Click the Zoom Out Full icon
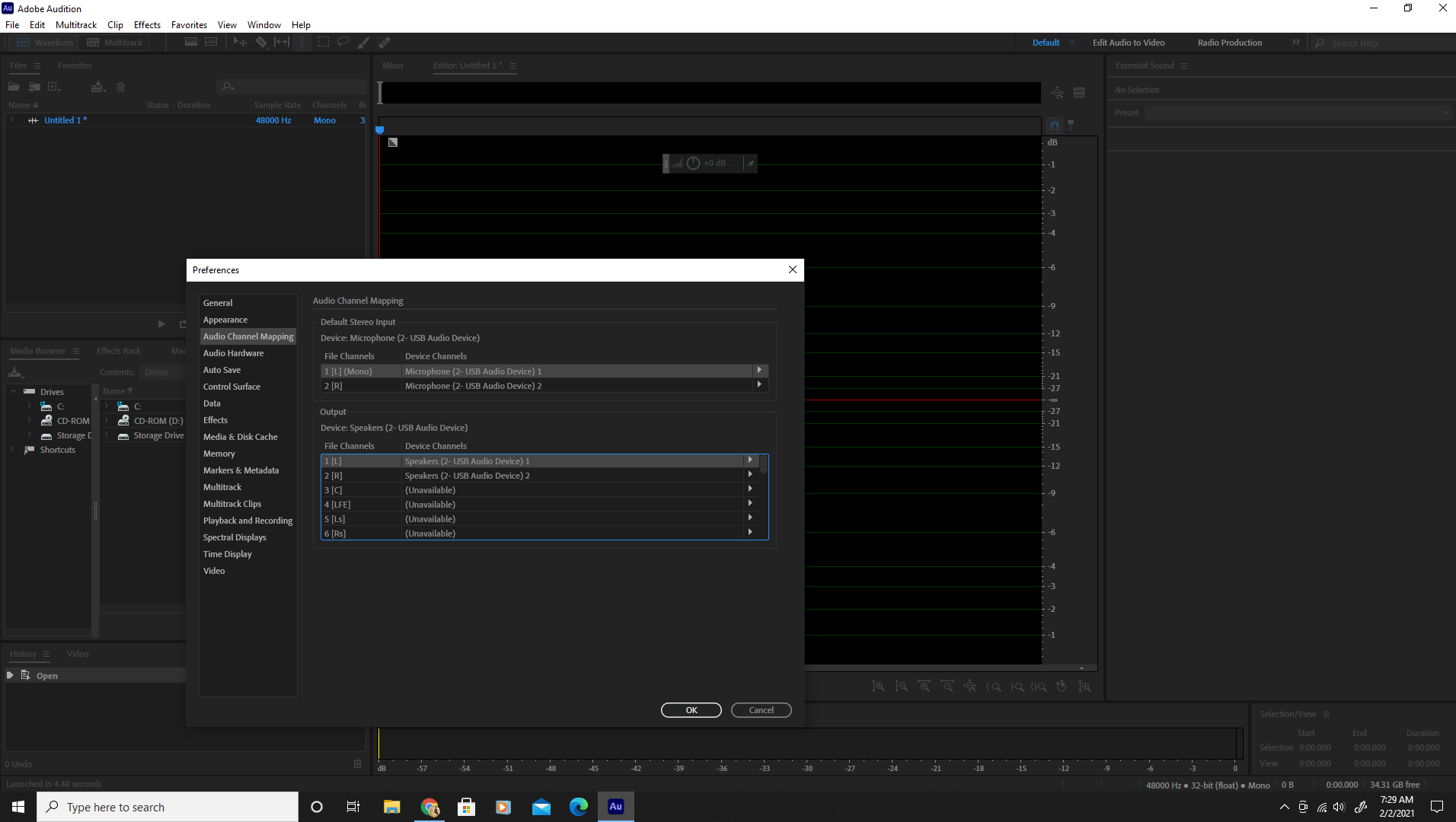The height and width of the screenshot is (822, 1456). [970, 686]
